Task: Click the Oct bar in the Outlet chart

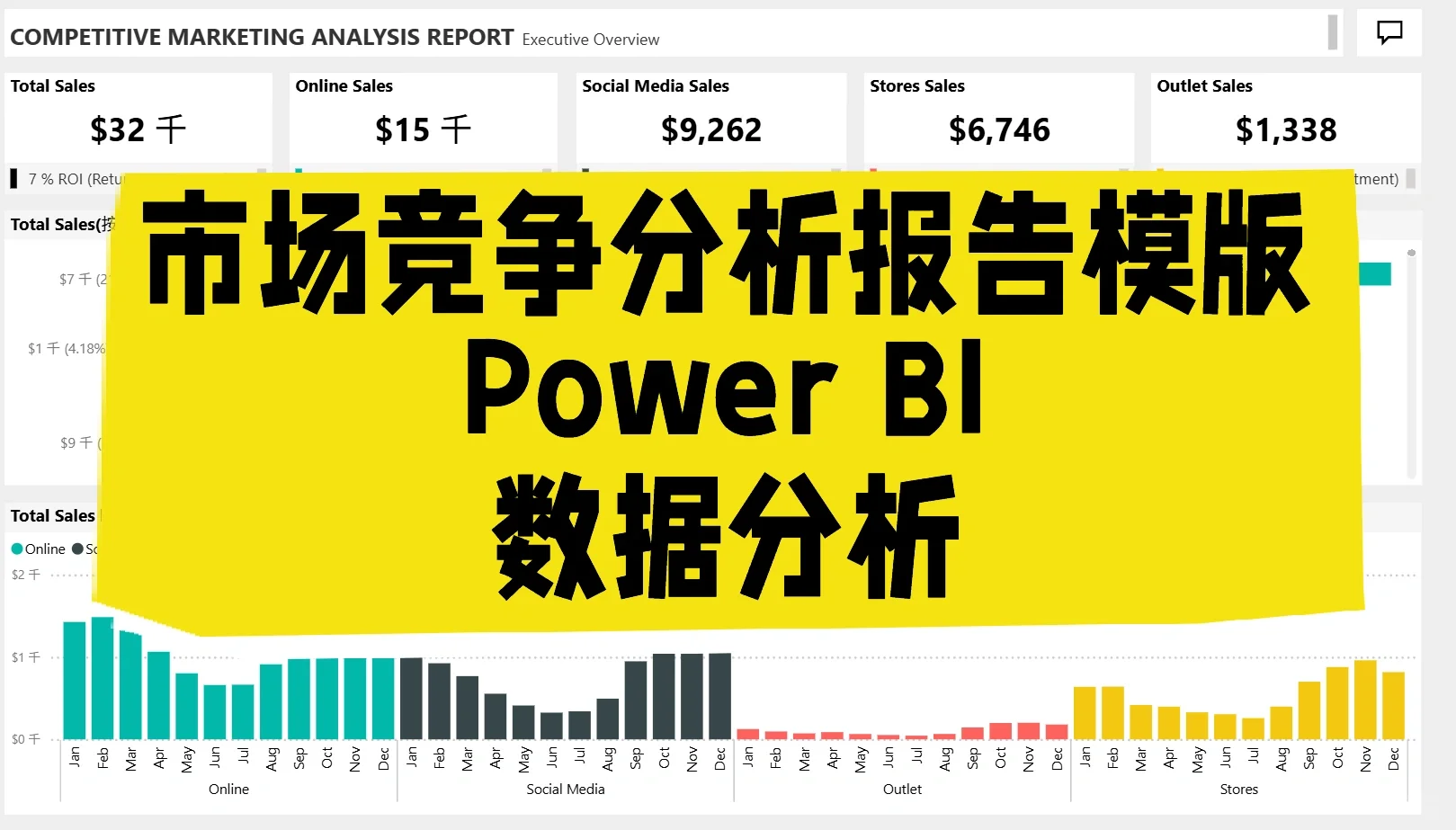Action: tap(999, 733)
